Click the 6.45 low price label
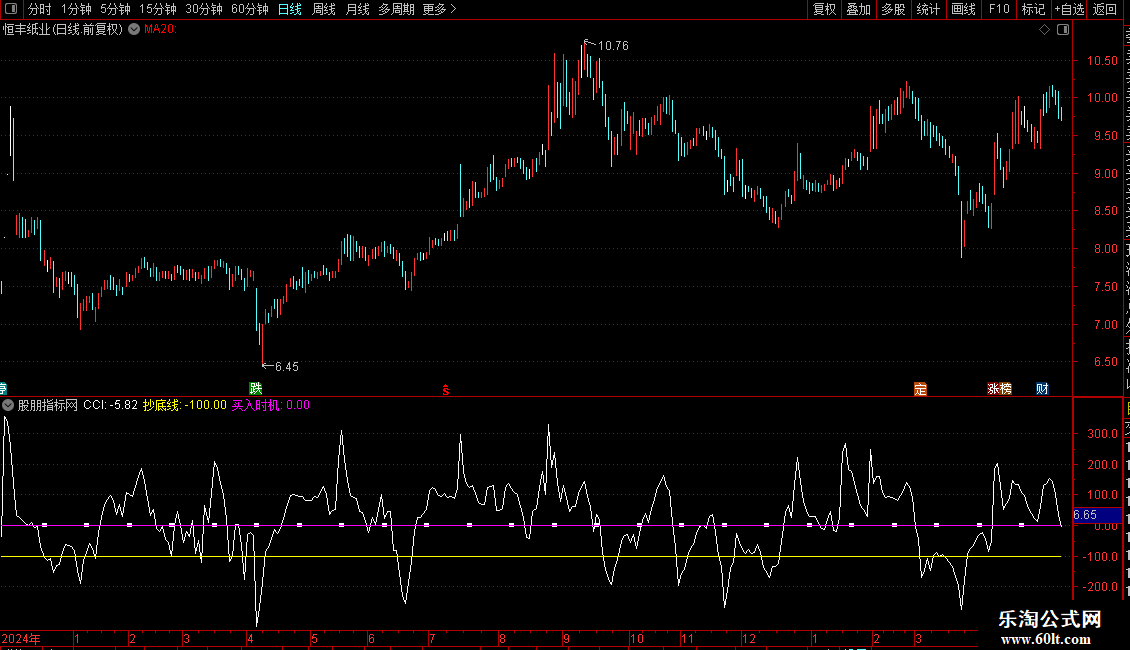 point(287,367)
